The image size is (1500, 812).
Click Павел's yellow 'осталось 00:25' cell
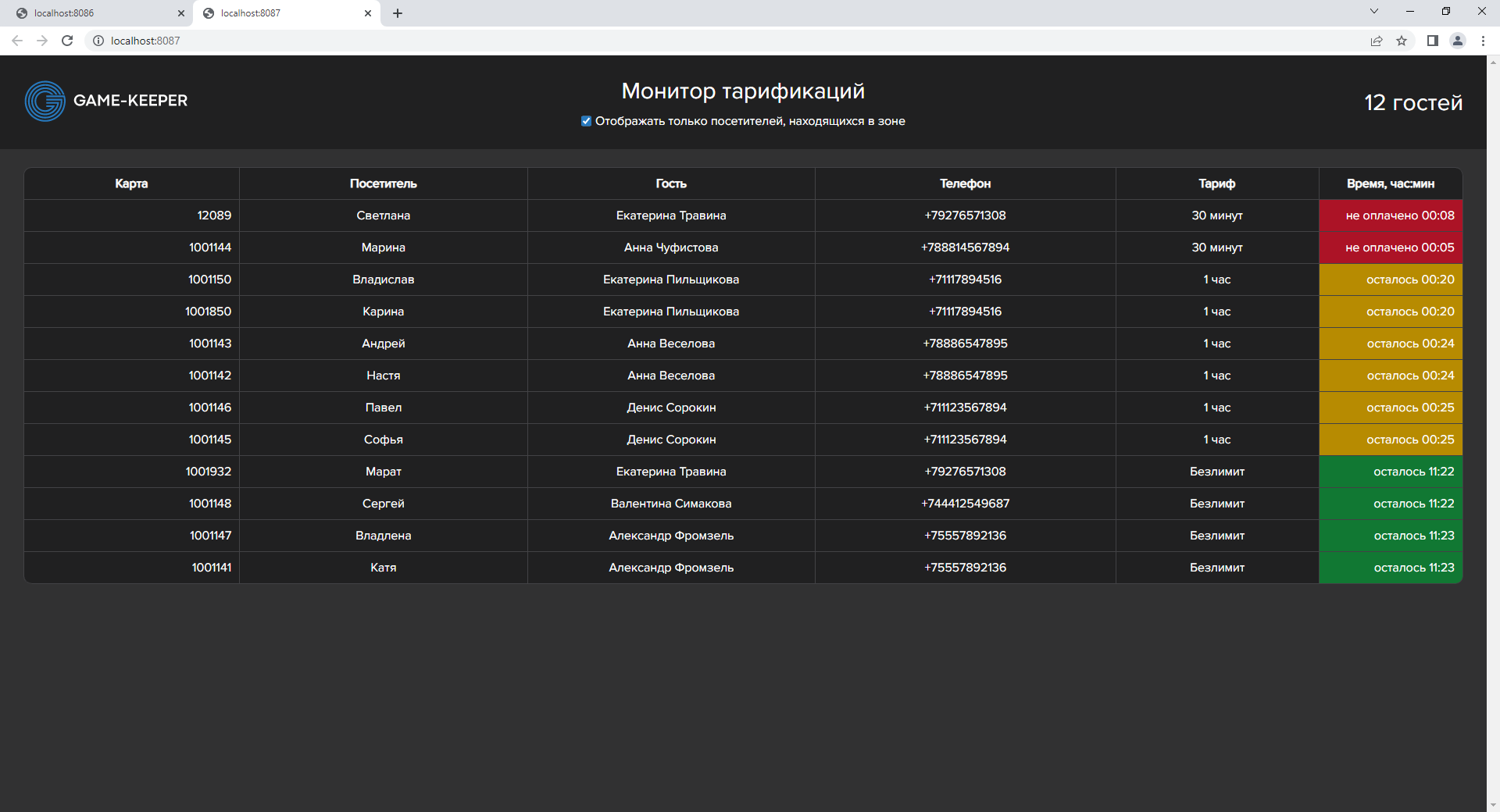[1391, 408]
